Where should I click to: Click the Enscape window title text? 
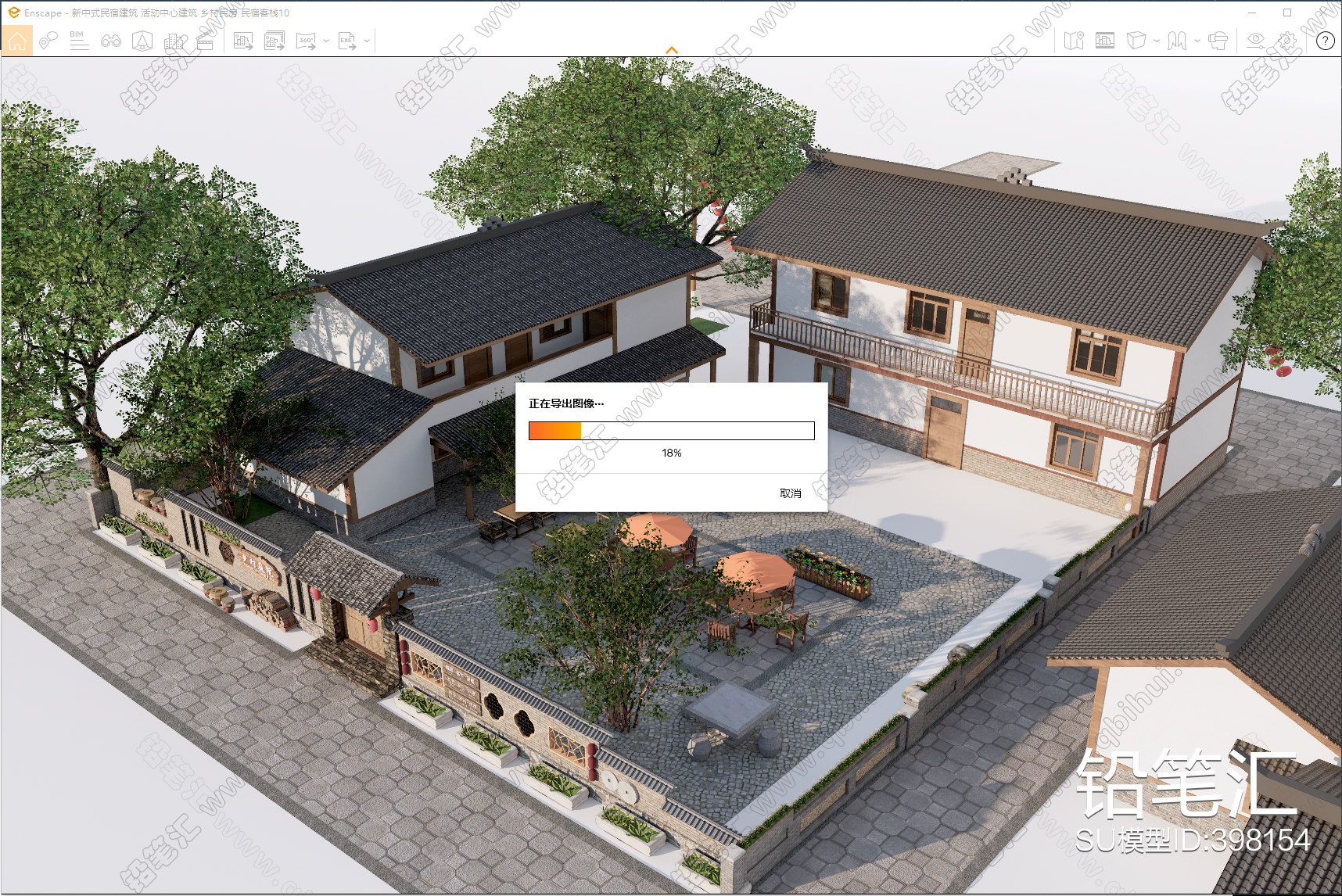[x=156, y=13]
